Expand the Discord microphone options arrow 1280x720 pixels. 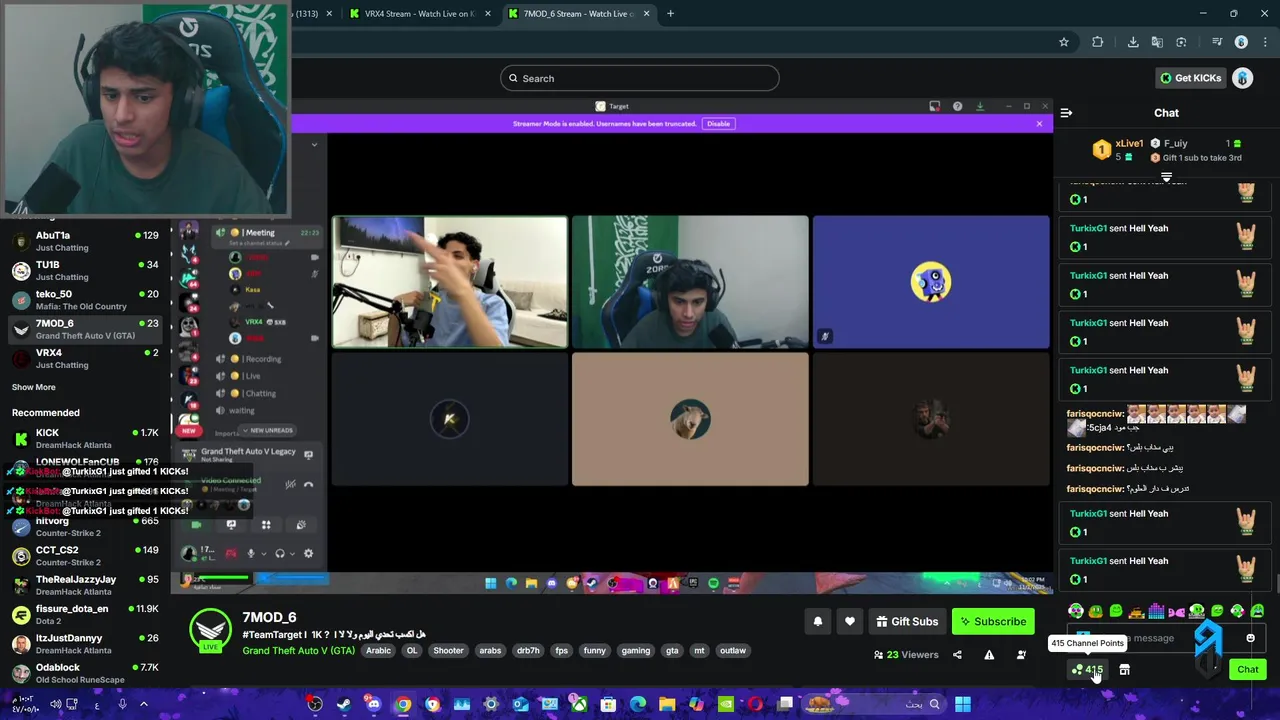(263, 553)
